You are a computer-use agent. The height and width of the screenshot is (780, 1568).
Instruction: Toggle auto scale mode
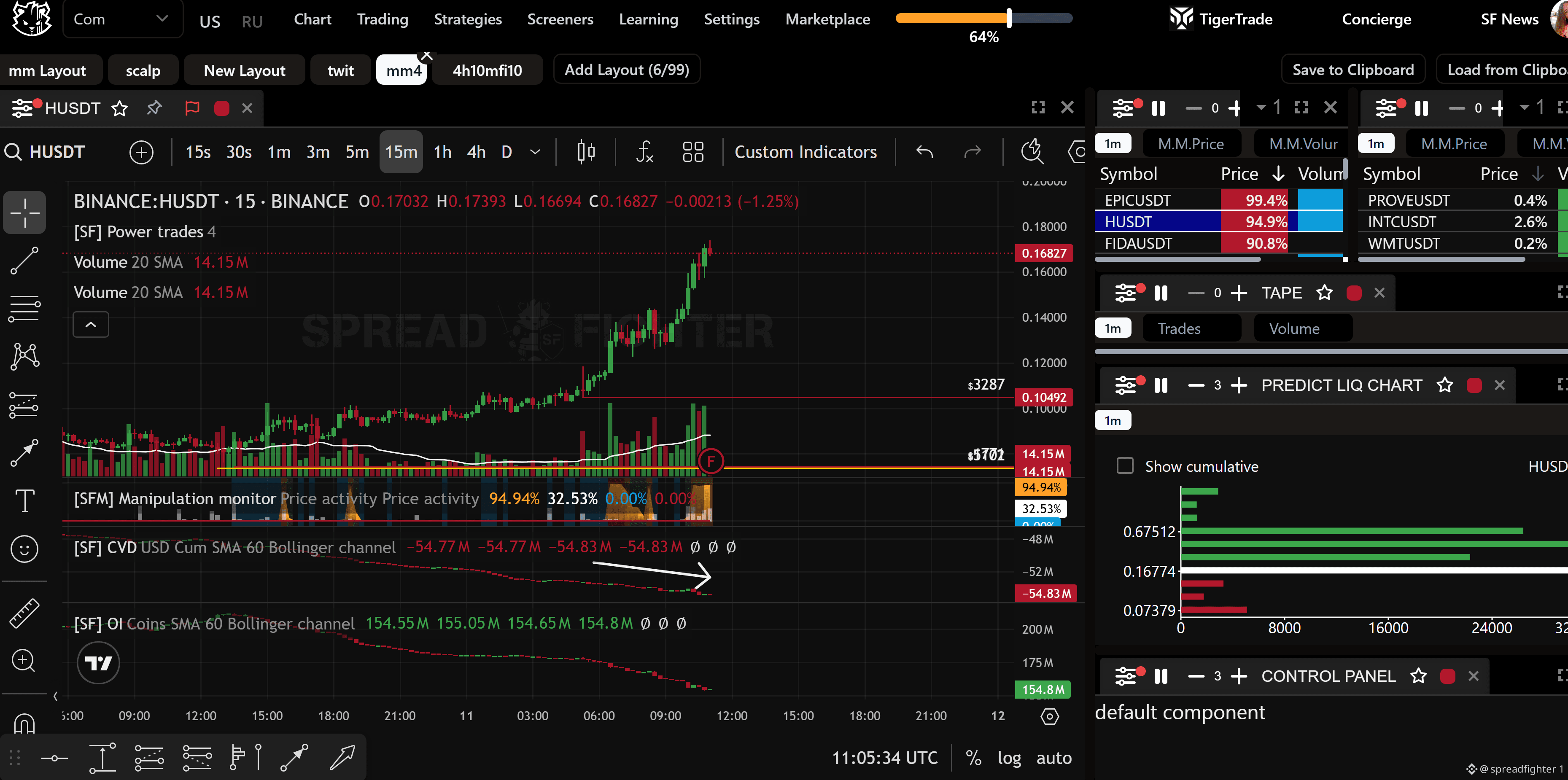1053,758
